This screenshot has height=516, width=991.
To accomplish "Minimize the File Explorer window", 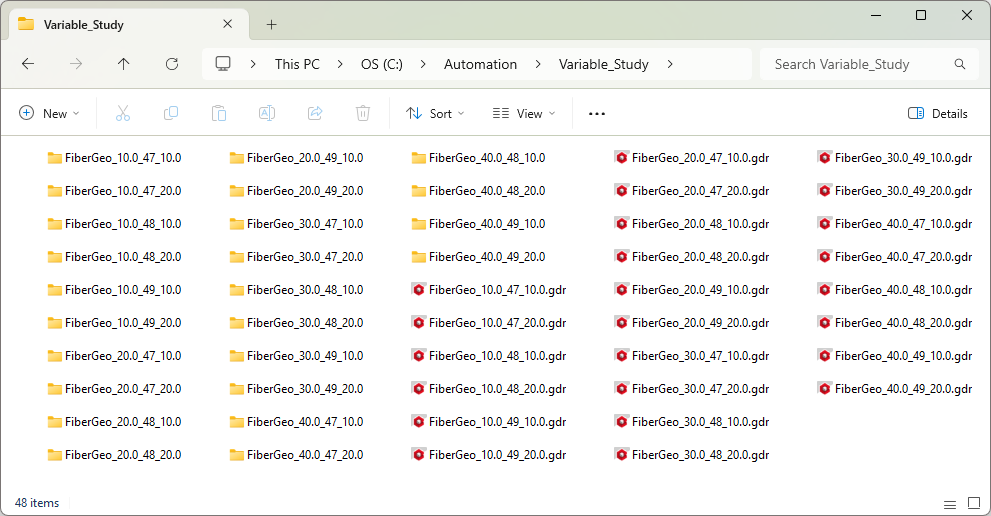I will [876, 15].
